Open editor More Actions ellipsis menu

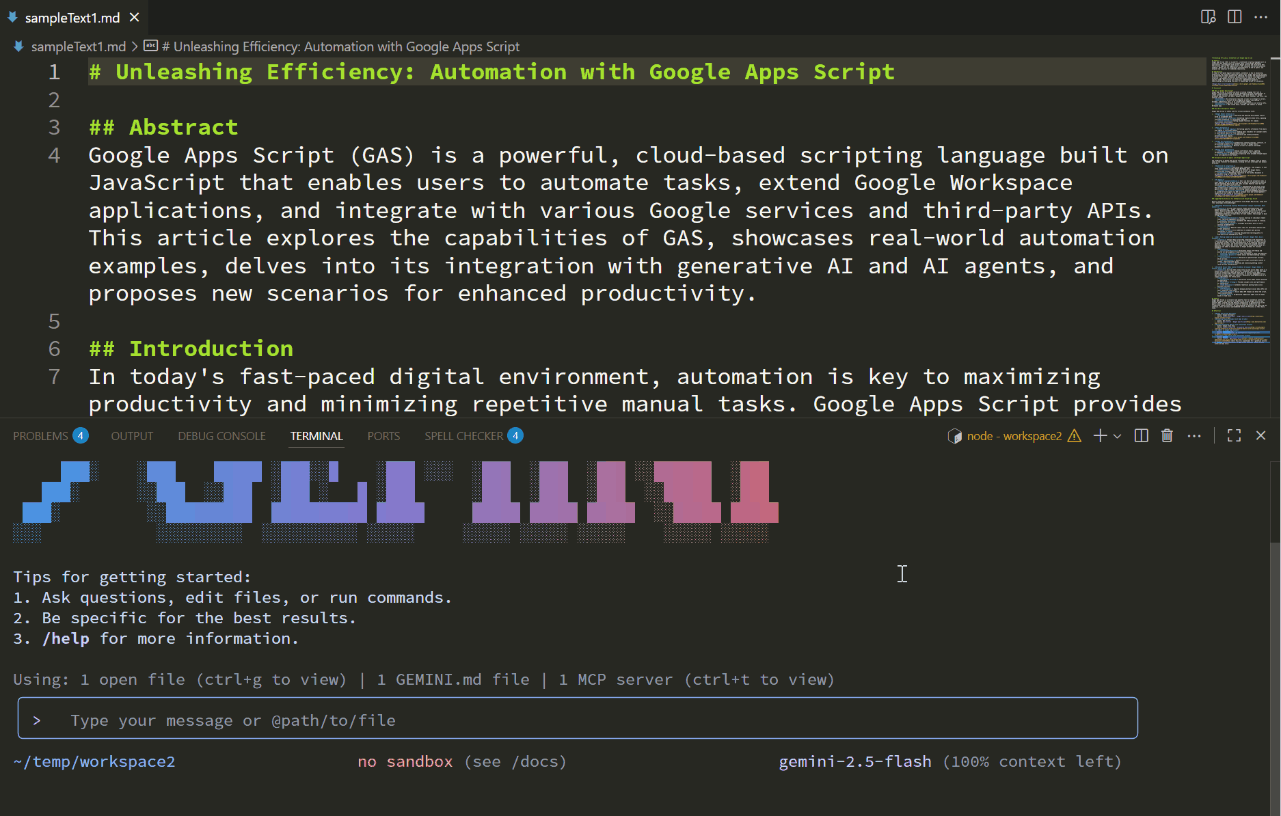1261,17
